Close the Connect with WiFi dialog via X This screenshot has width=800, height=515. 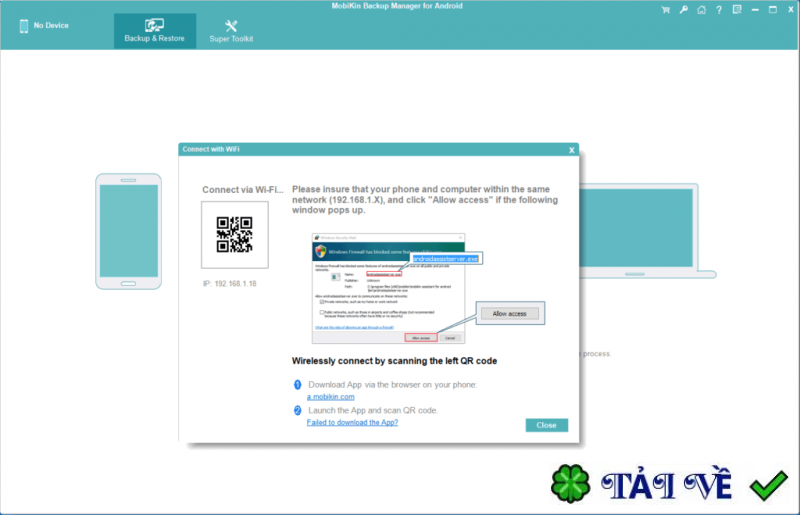(571, 150)
